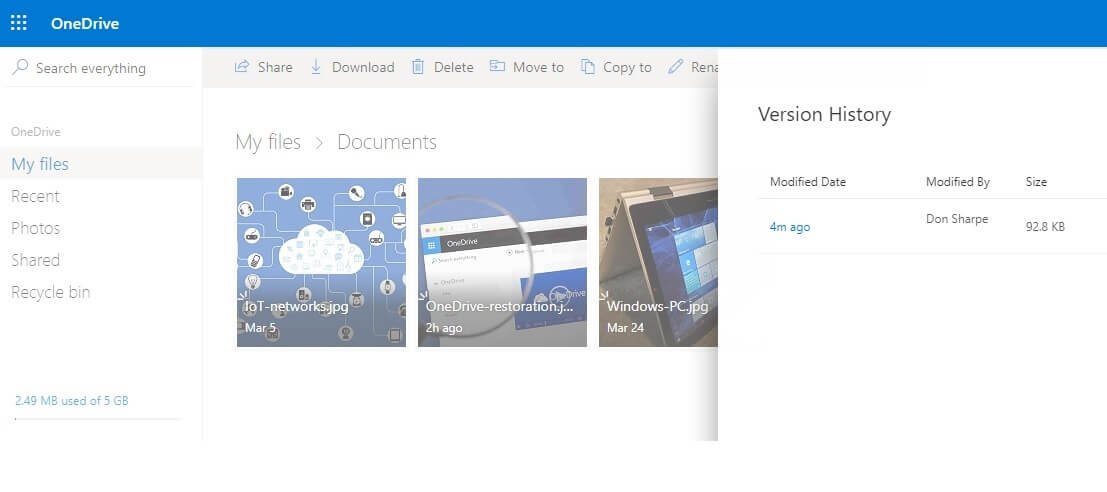Image resolution: width=1107 pixels, height=492 pixels.
Task: Select My files in sidebar
Action: click(40, 164)
